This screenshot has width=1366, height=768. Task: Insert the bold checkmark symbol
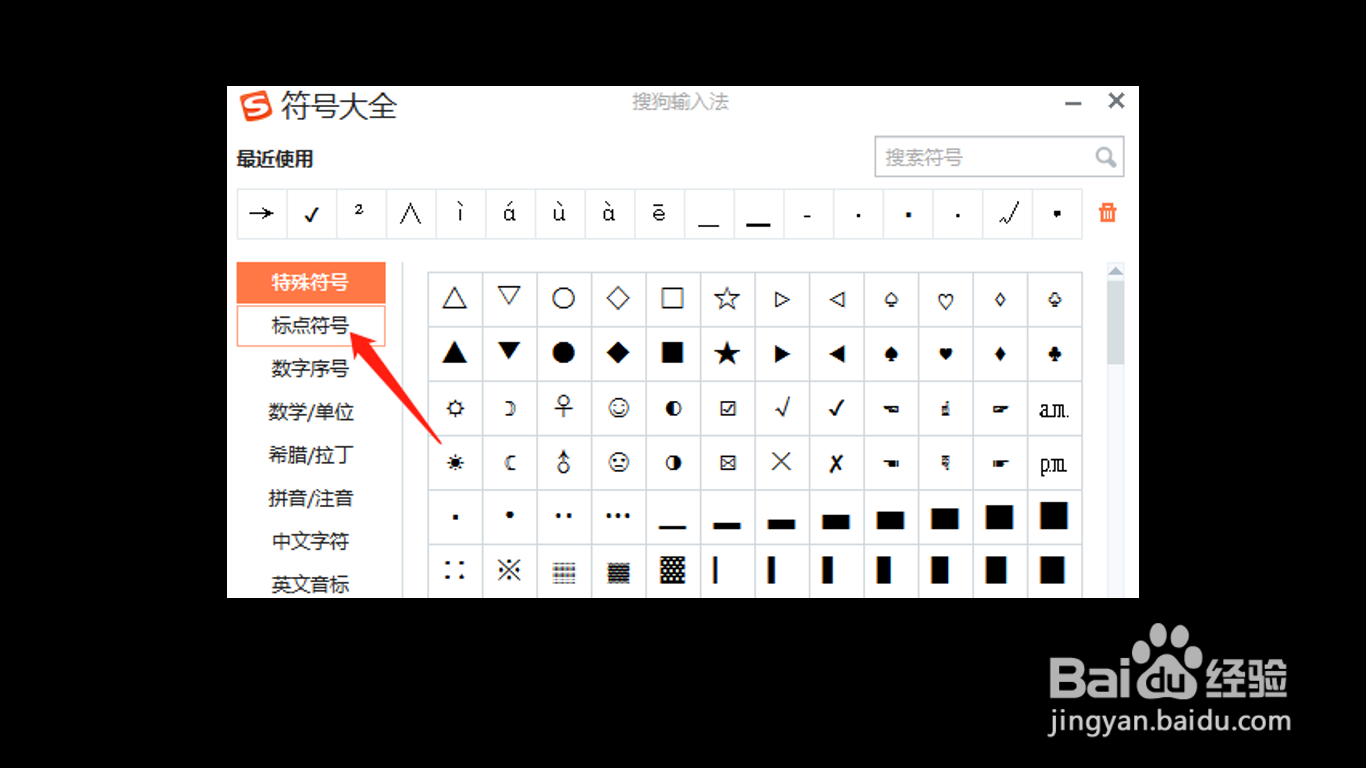(x=835, y=408)
